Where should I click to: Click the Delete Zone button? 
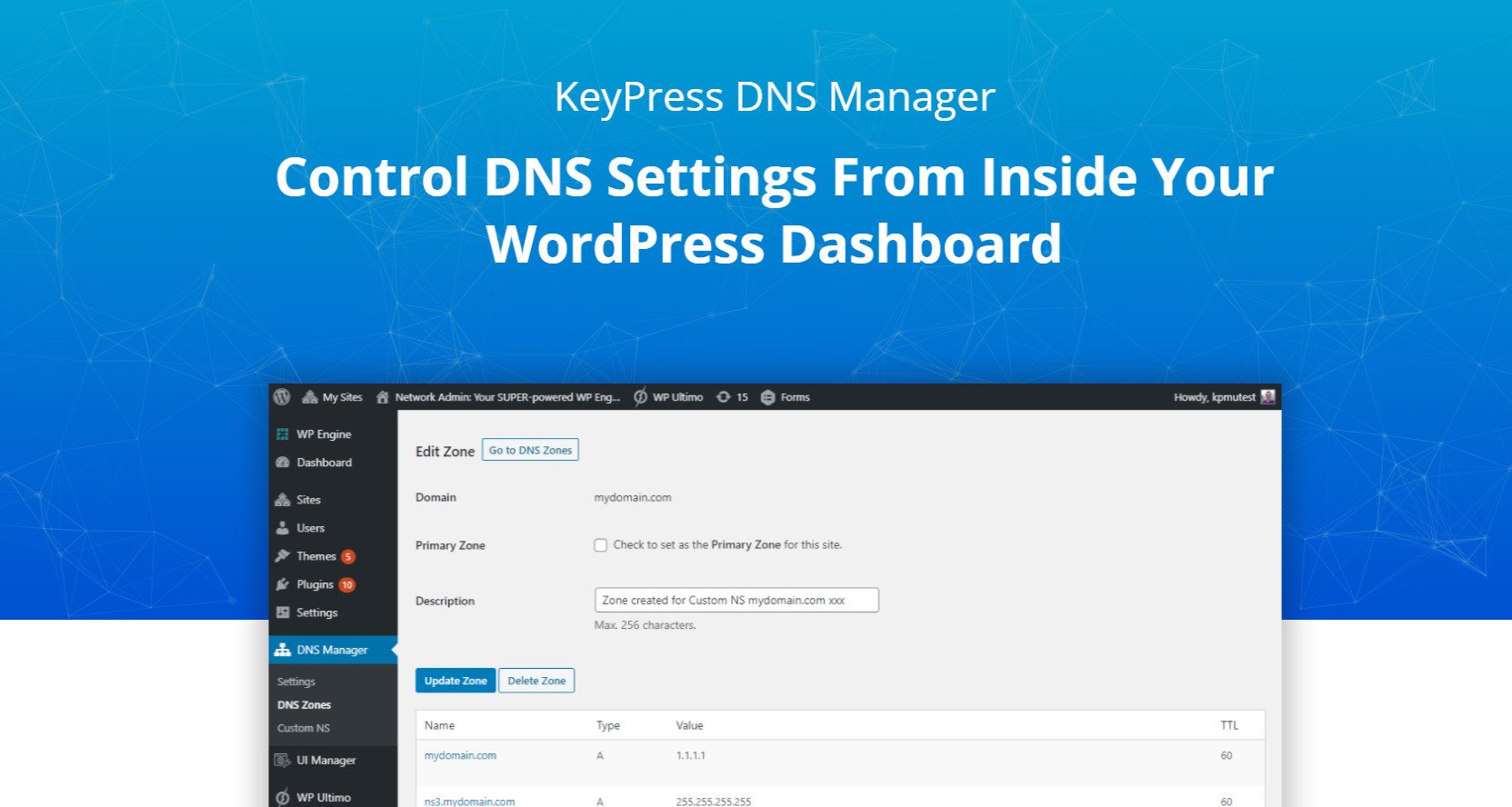(536, 681)
